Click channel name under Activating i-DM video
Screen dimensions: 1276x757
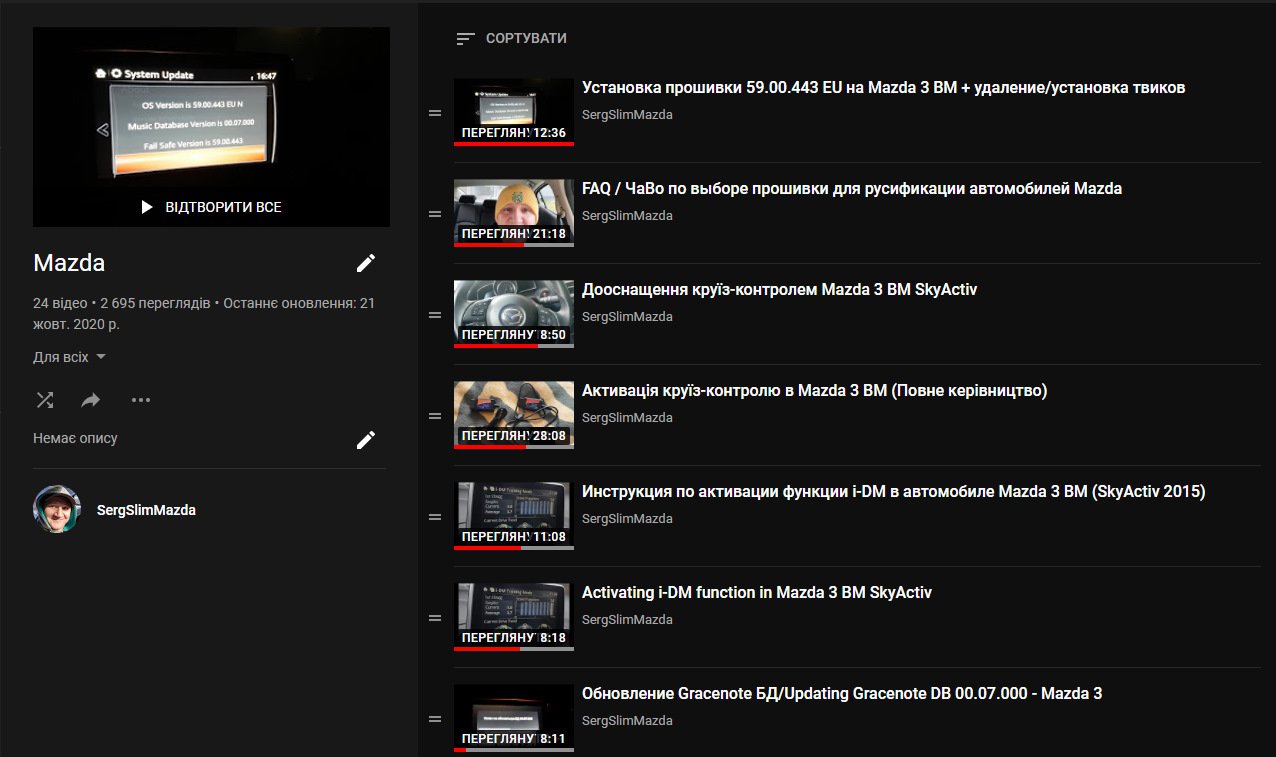[x=627, y=620]
